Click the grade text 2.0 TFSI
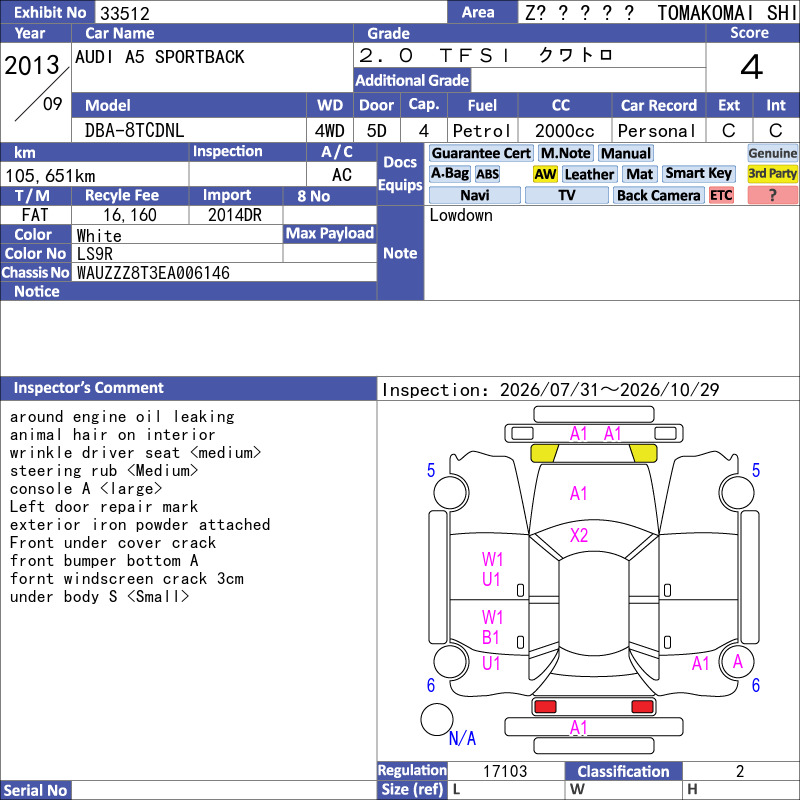Image resolution: width=800 pixels, height=800 pixels. click(434, 55)
